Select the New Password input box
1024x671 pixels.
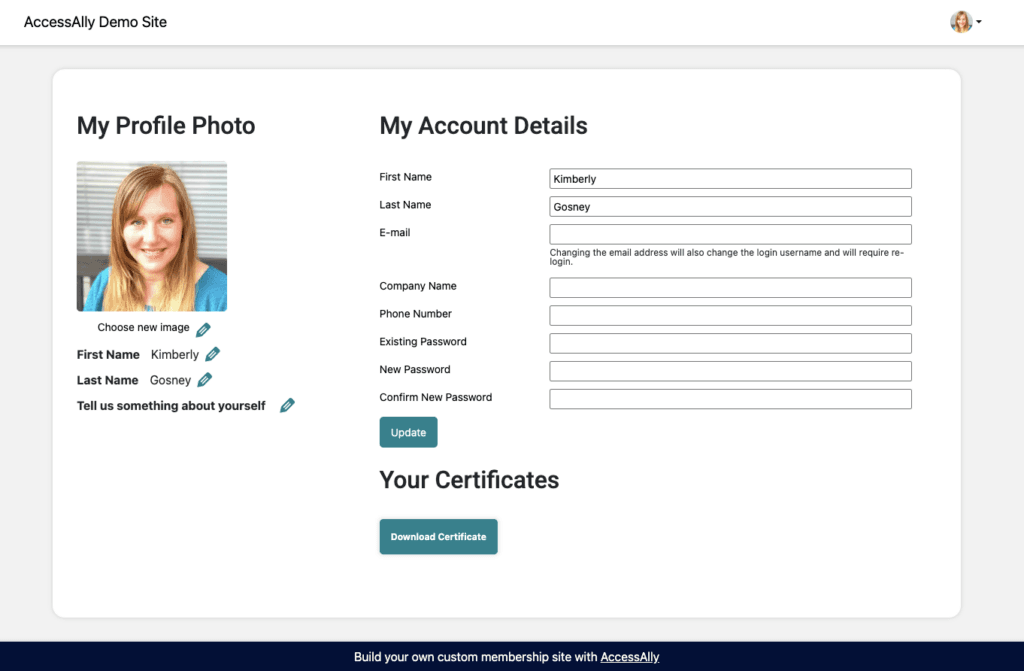730,371
